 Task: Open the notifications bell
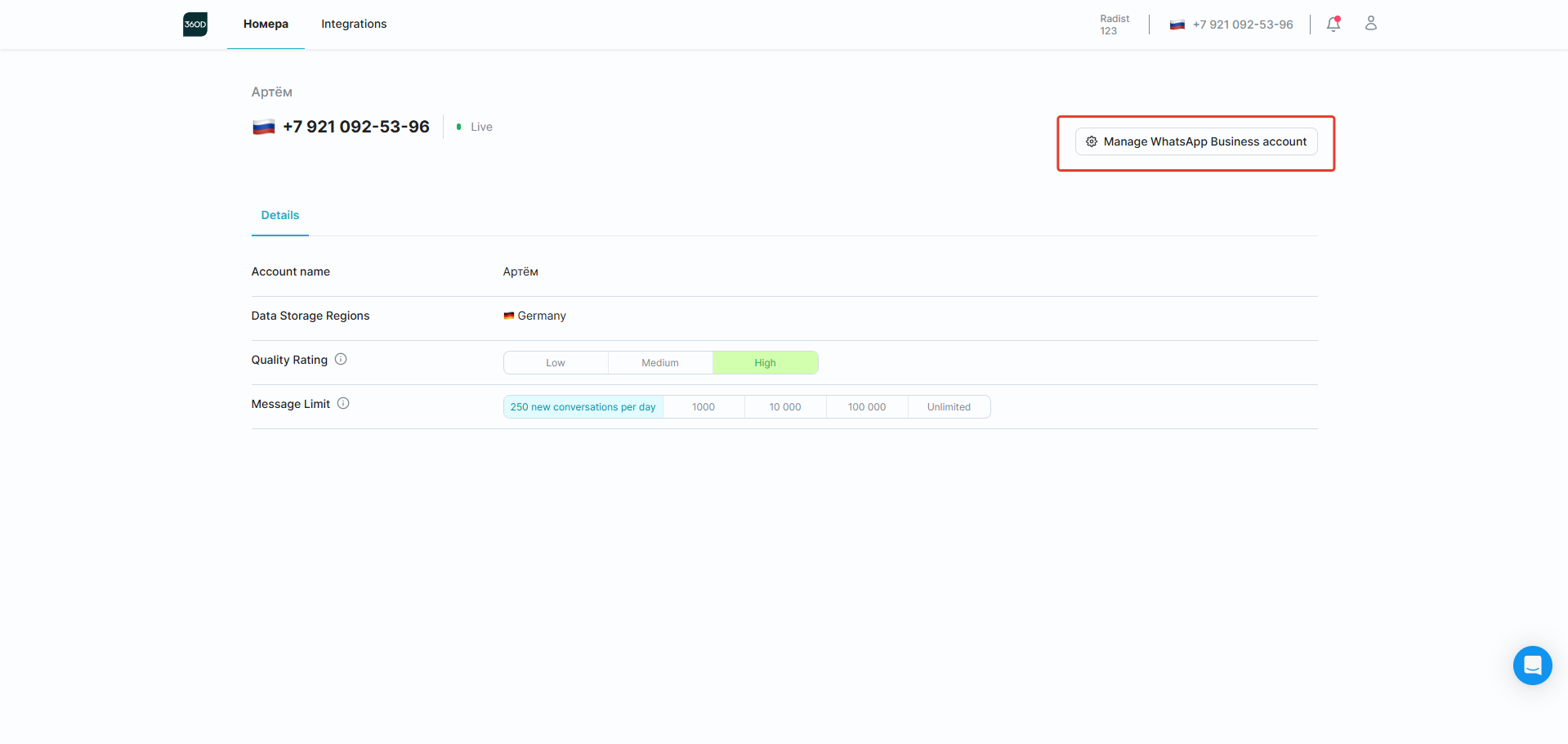click(1333, 24)
